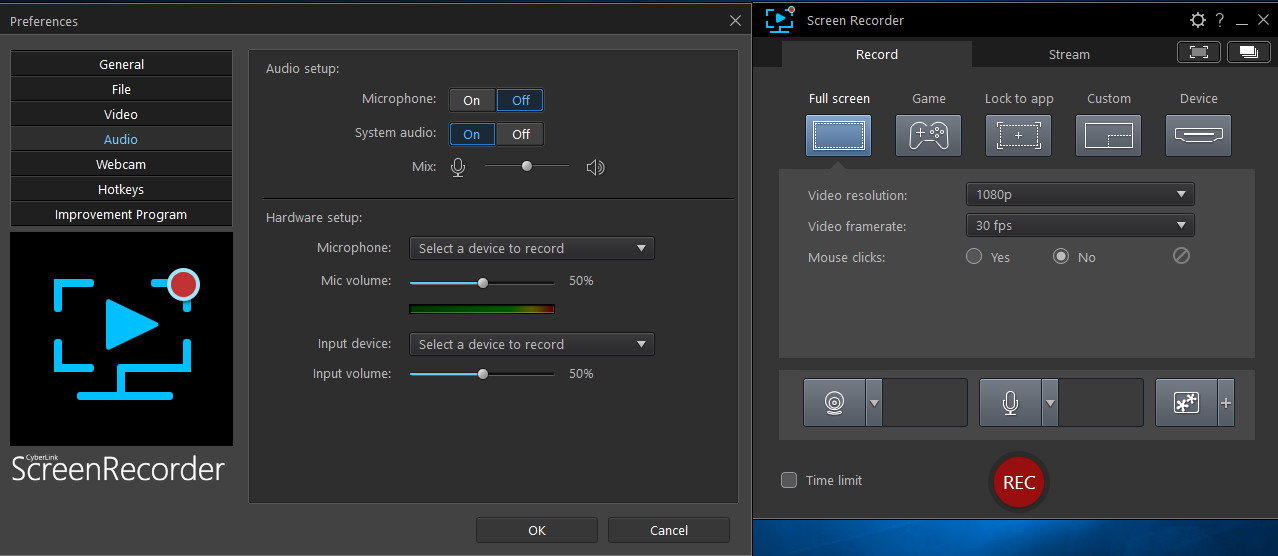Image resolution: width=1278 pixels, height=556 pixels.
Task: Select the Full screen capture mode icon
Action: 838,135
